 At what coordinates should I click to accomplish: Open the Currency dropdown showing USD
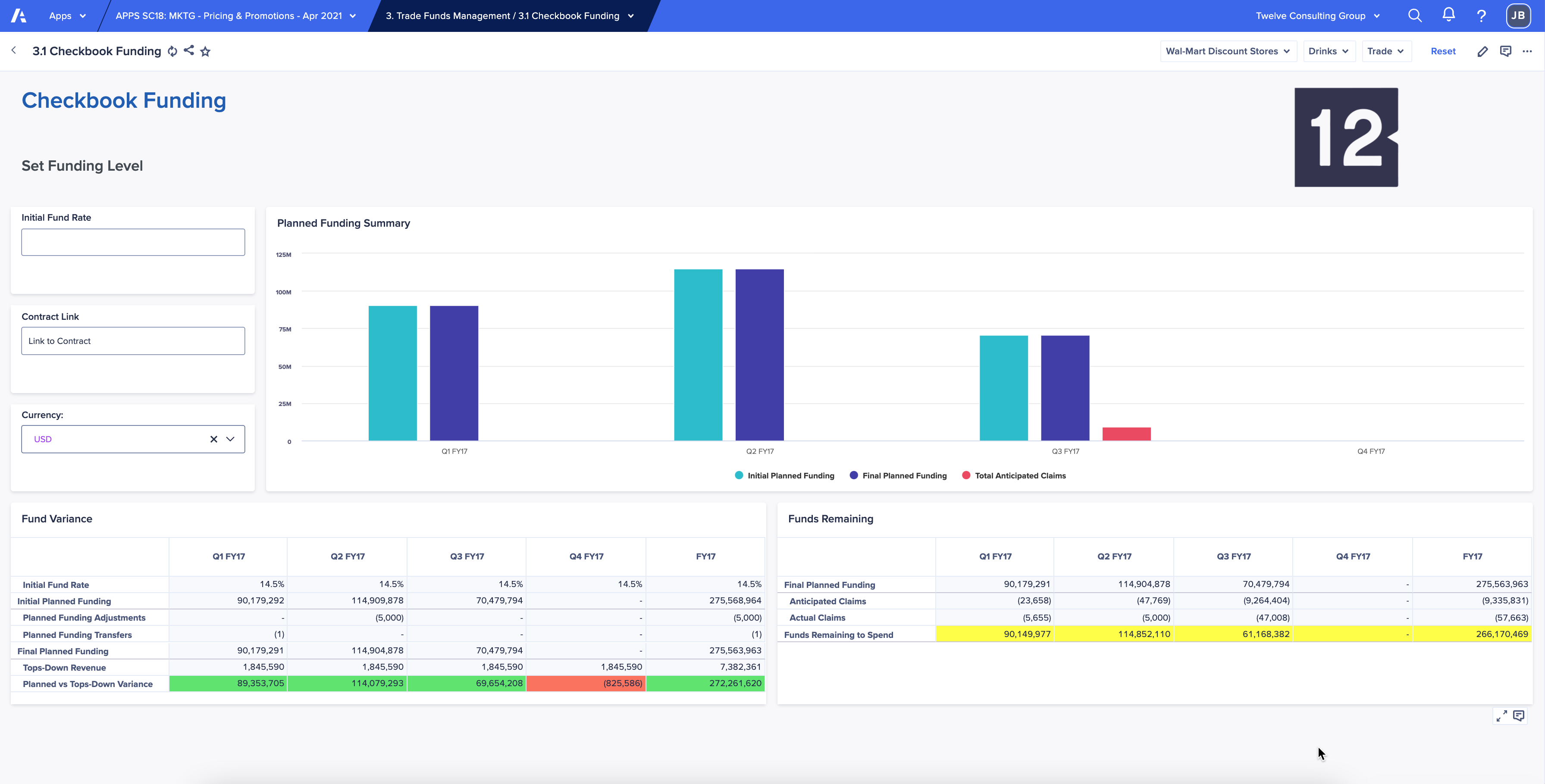coord(230,439)
